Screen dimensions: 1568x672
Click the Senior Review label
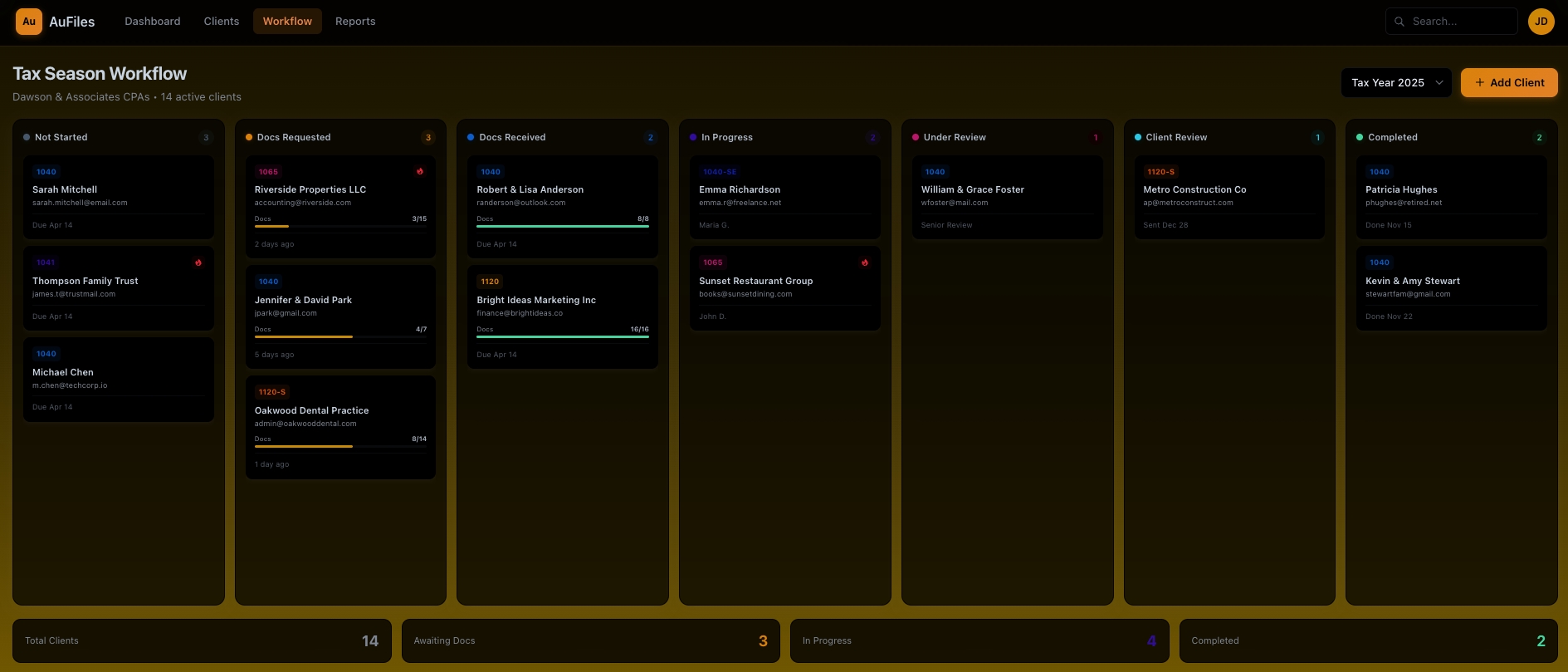click(946, 225)
